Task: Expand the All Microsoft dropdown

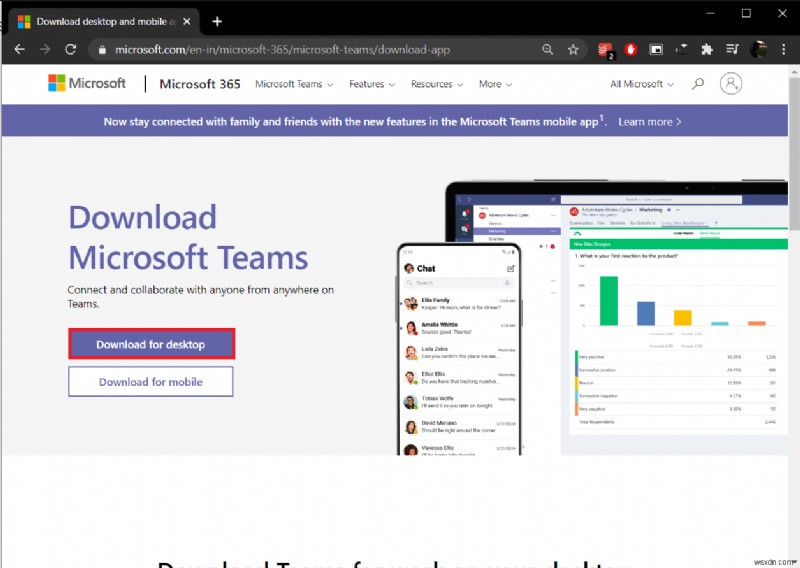Action: [x=642, y=84]
